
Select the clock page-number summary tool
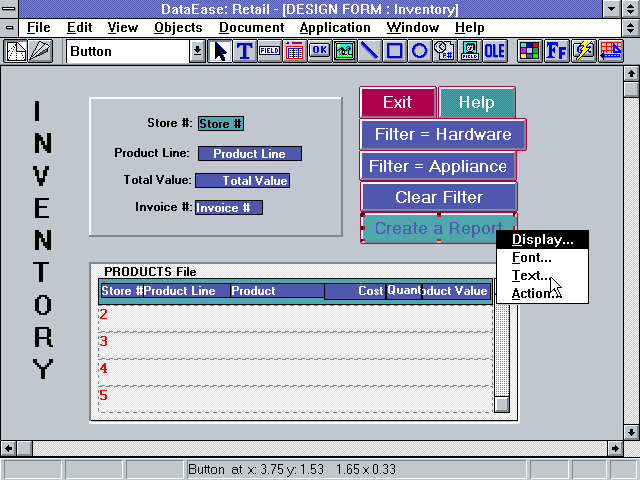coord(444,51)
